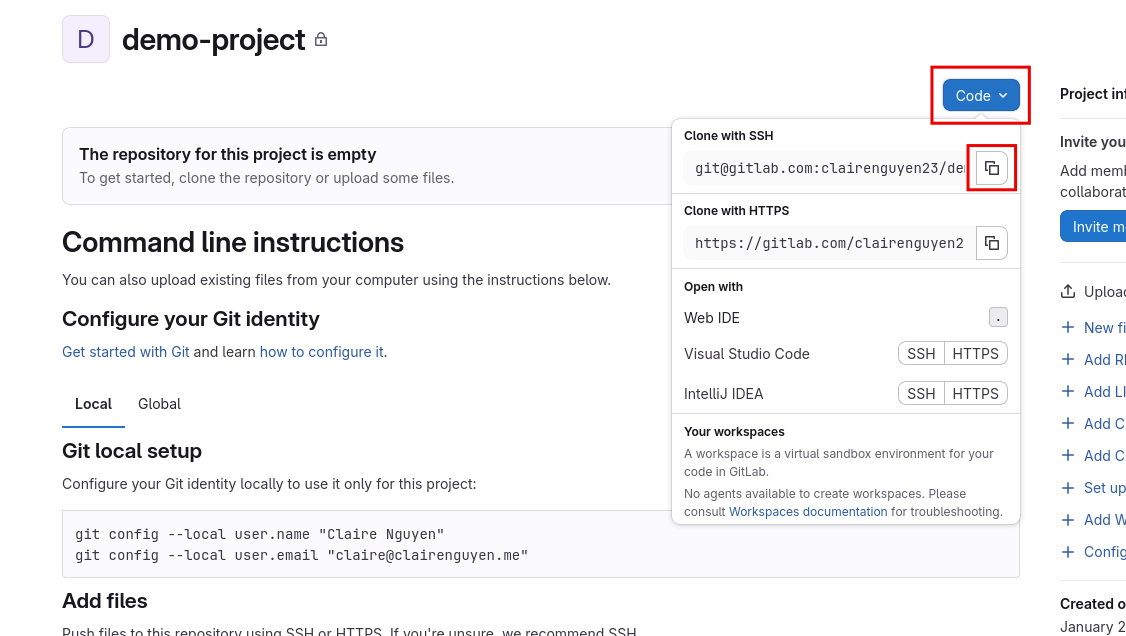Open the Code dropdown
Image resolution: width=1126 pixels, height=636 pixels.
pos(980,95)
